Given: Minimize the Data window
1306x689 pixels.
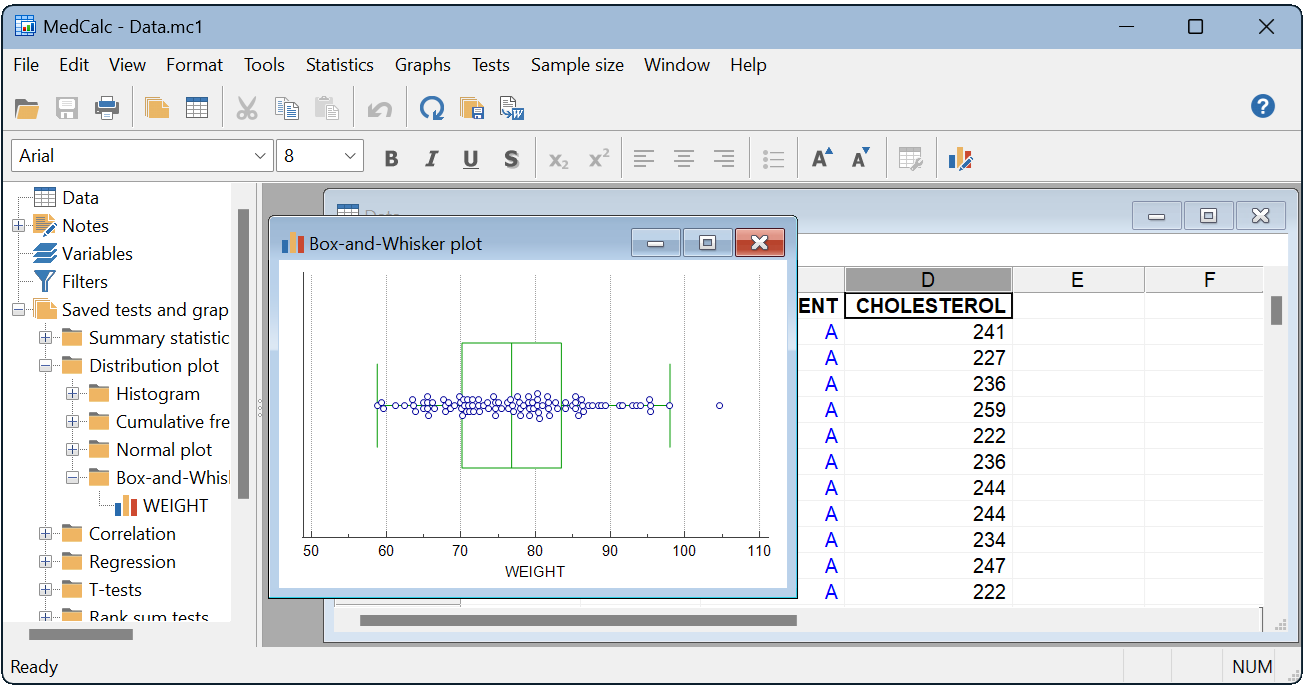Looking at the screenshot, I should point(1157,216).
